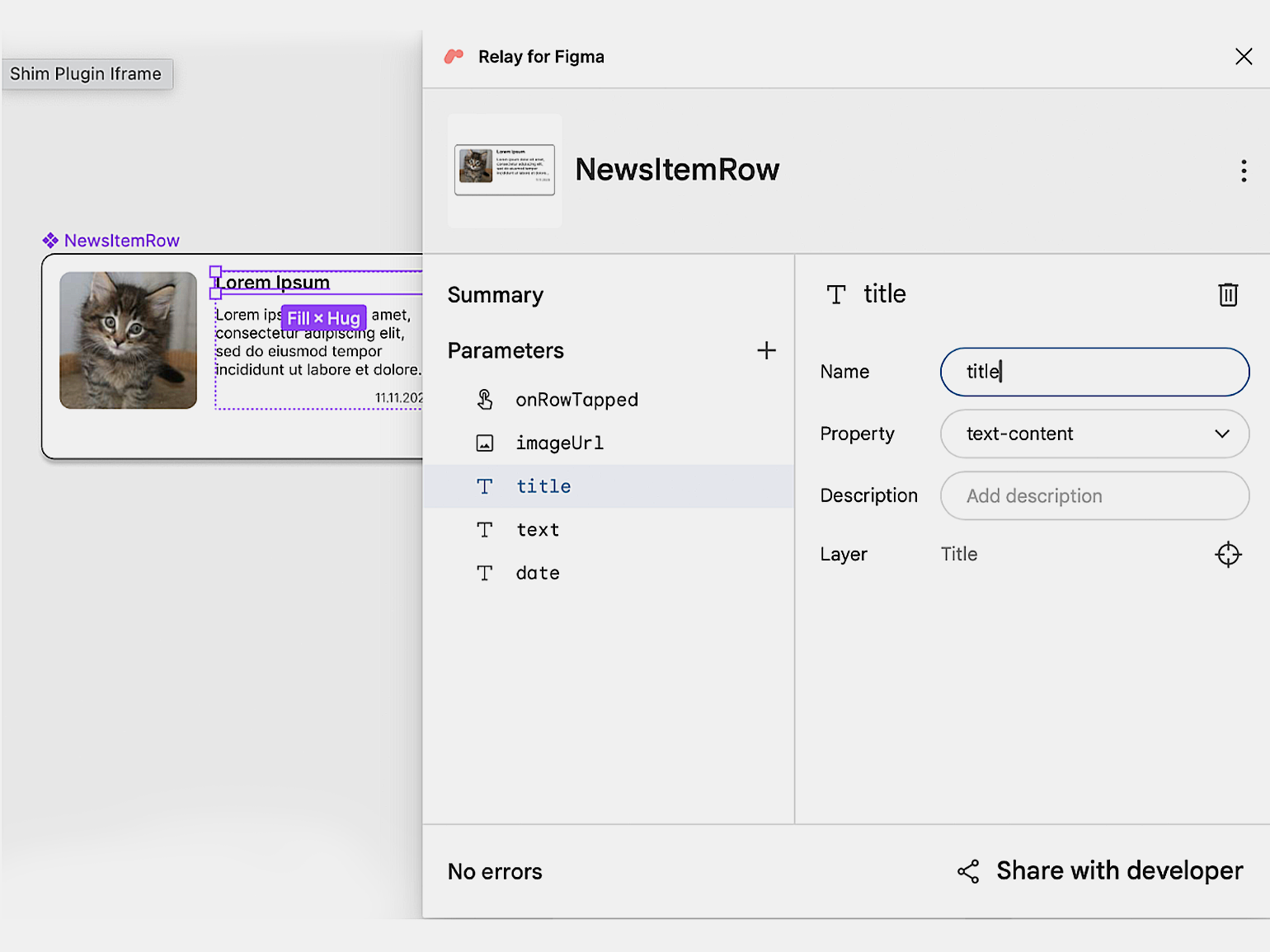Click the Description field label
Viewport: 1270px width, 952px height.
[x=868, y=495]
